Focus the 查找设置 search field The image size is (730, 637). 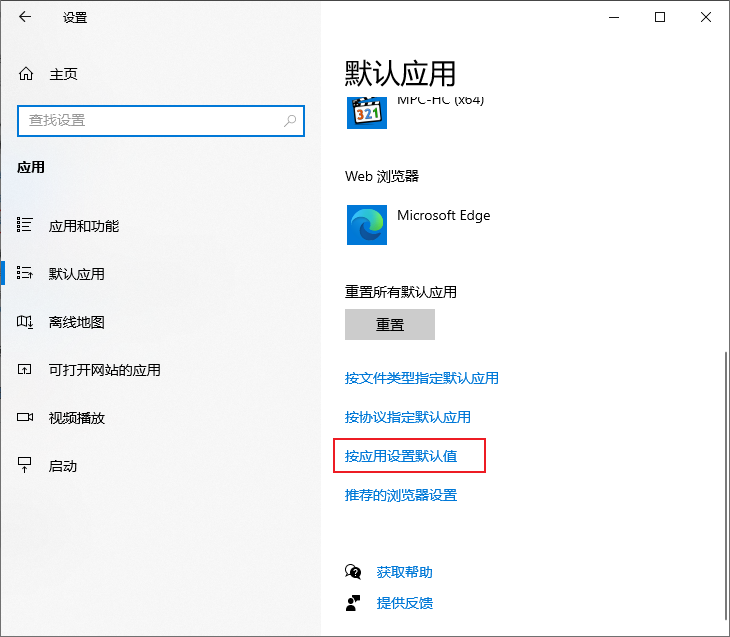tap(161, 121)
